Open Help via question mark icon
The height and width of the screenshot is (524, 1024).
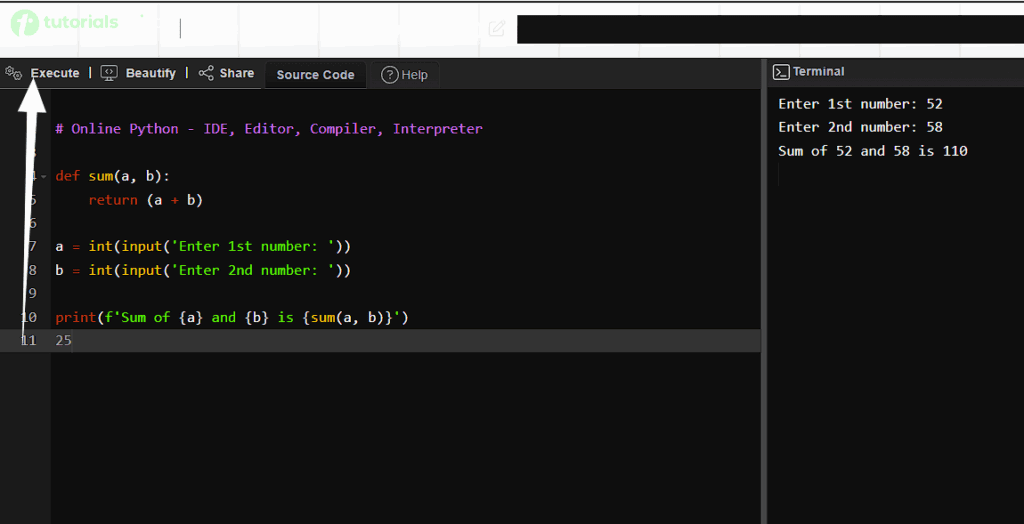(390, 75)
